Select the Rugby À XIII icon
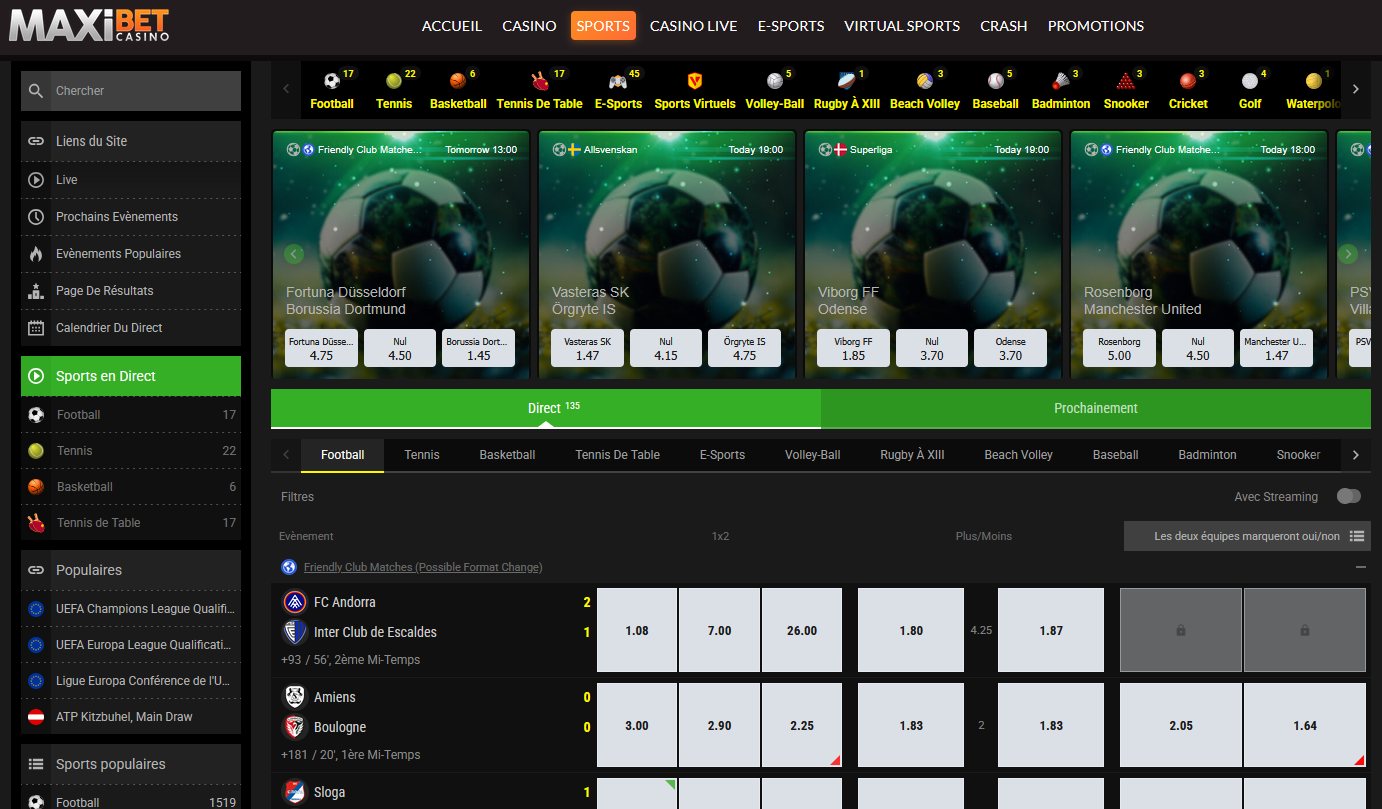The height and width of the screenshot is (809, 1382). [x=846, y=81]
